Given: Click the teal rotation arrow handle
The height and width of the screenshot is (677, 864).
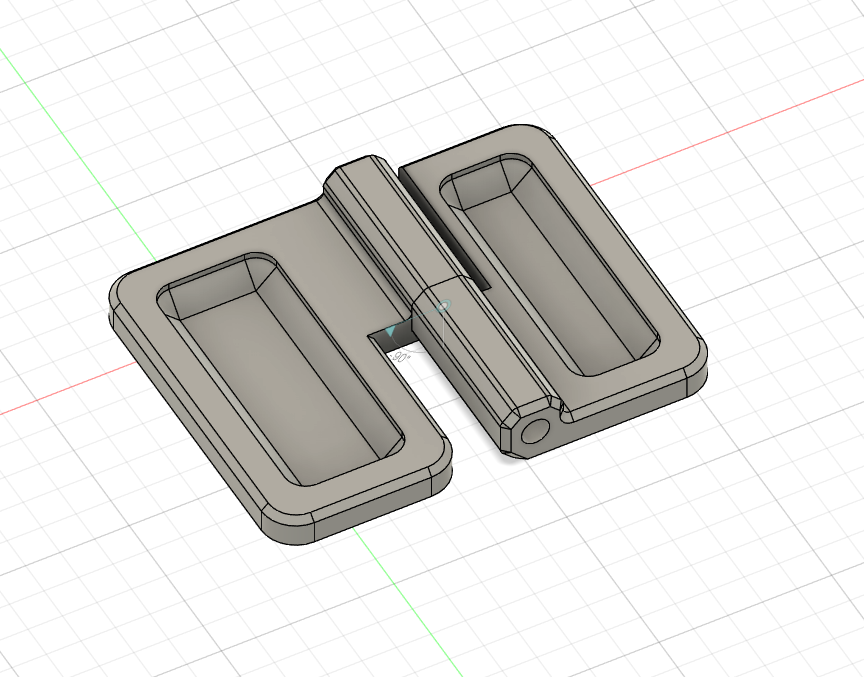Looking at the screenshot, I should 391,331.
